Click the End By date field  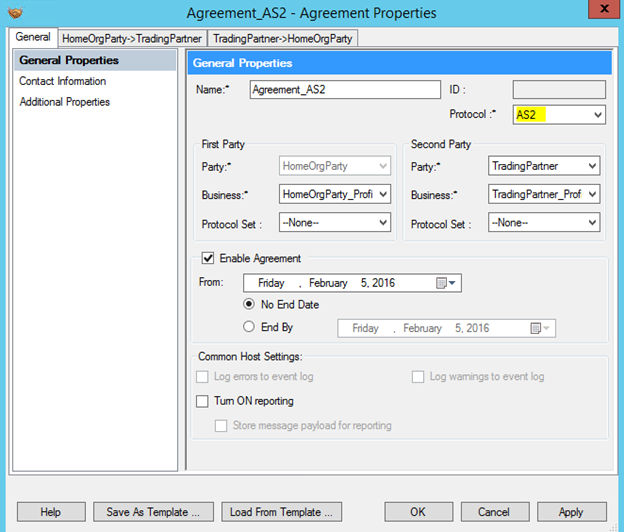tap(447, 328)
